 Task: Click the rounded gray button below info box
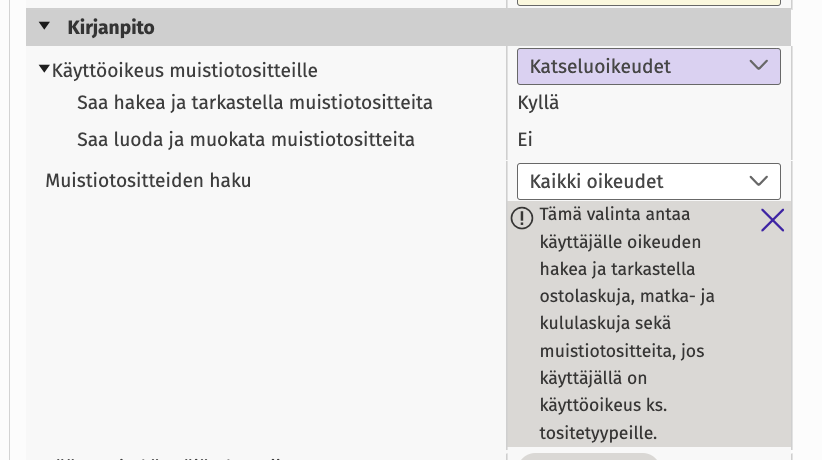(x=588, y=456)
